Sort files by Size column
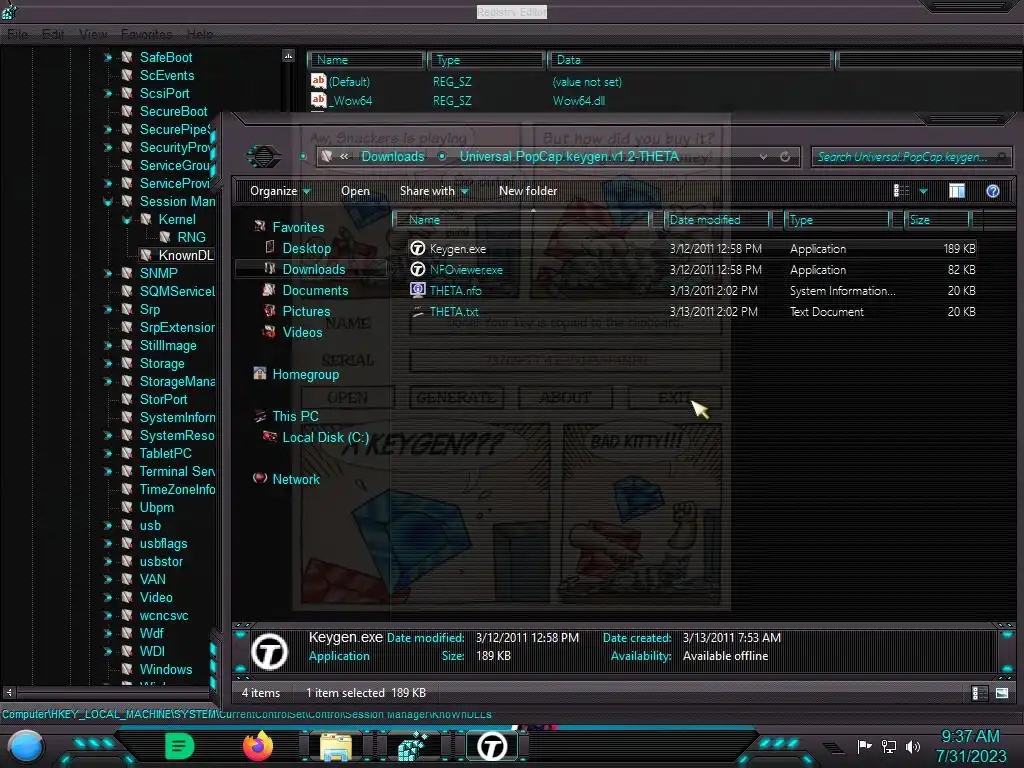Screen dimensions: 1024x768 click(x=937, y=220)
